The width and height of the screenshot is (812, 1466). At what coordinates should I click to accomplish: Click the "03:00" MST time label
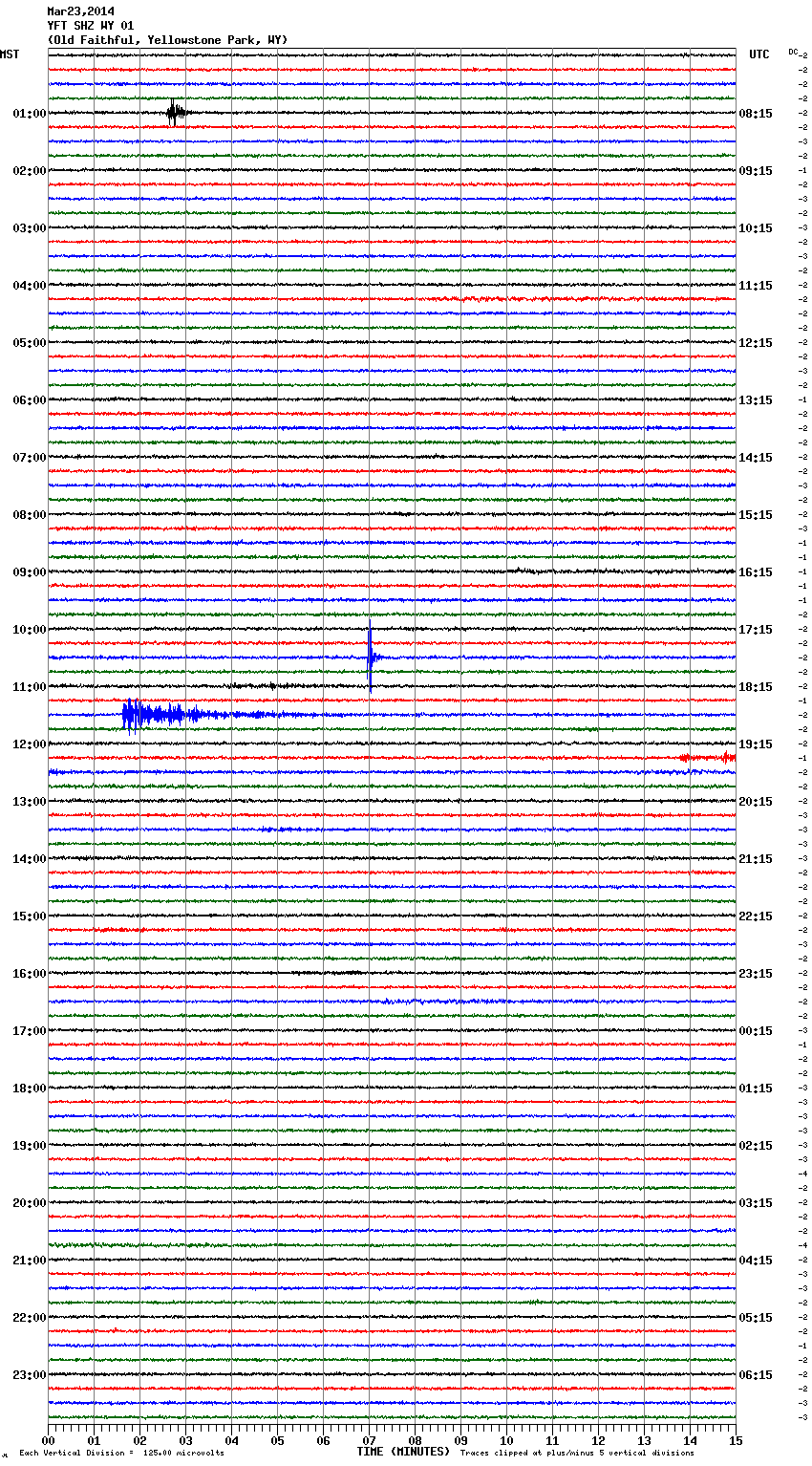[30, 228]
